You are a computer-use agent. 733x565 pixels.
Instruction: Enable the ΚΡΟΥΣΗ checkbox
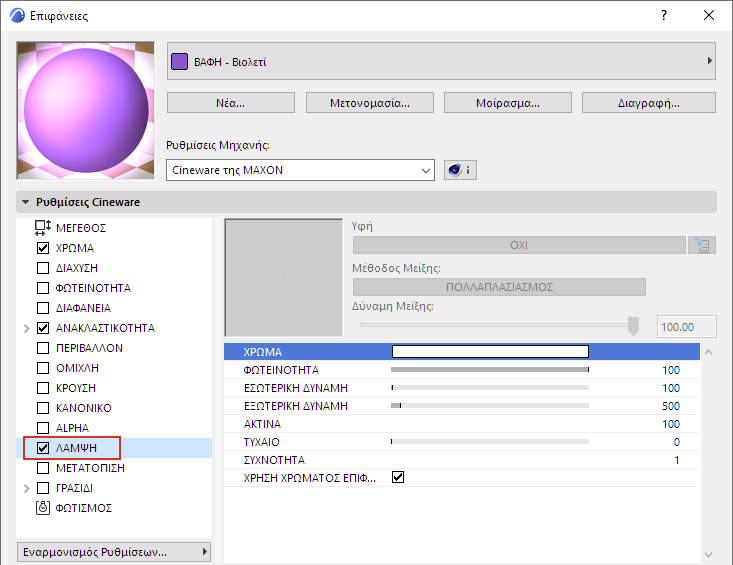coord(43,388)
